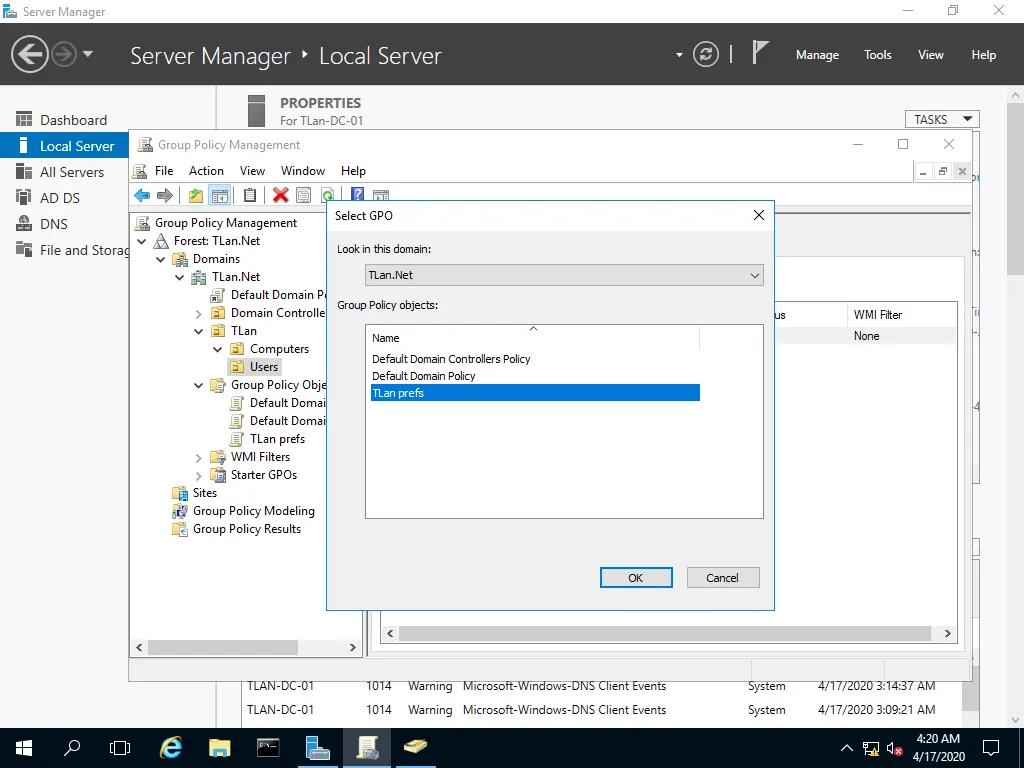The height and width of the screenshot is (768, 1024).
Task: Show hidden system tray icons chevron
Action: (846, 748)
